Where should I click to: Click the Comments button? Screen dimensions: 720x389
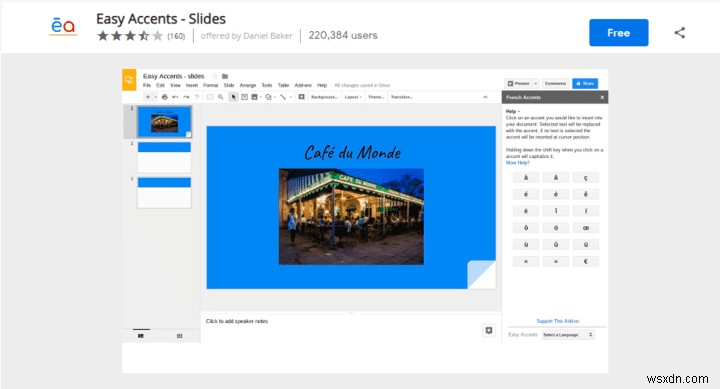point(555,84)
